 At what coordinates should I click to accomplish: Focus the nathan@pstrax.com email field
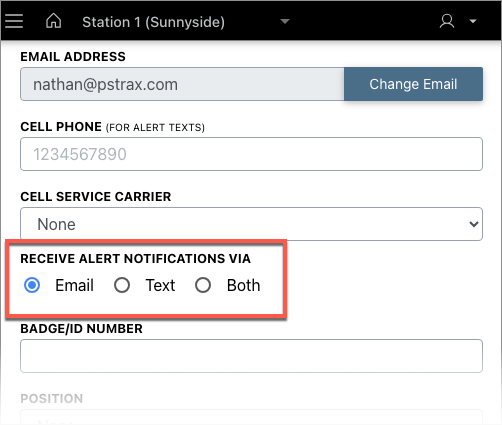[182, 84]
